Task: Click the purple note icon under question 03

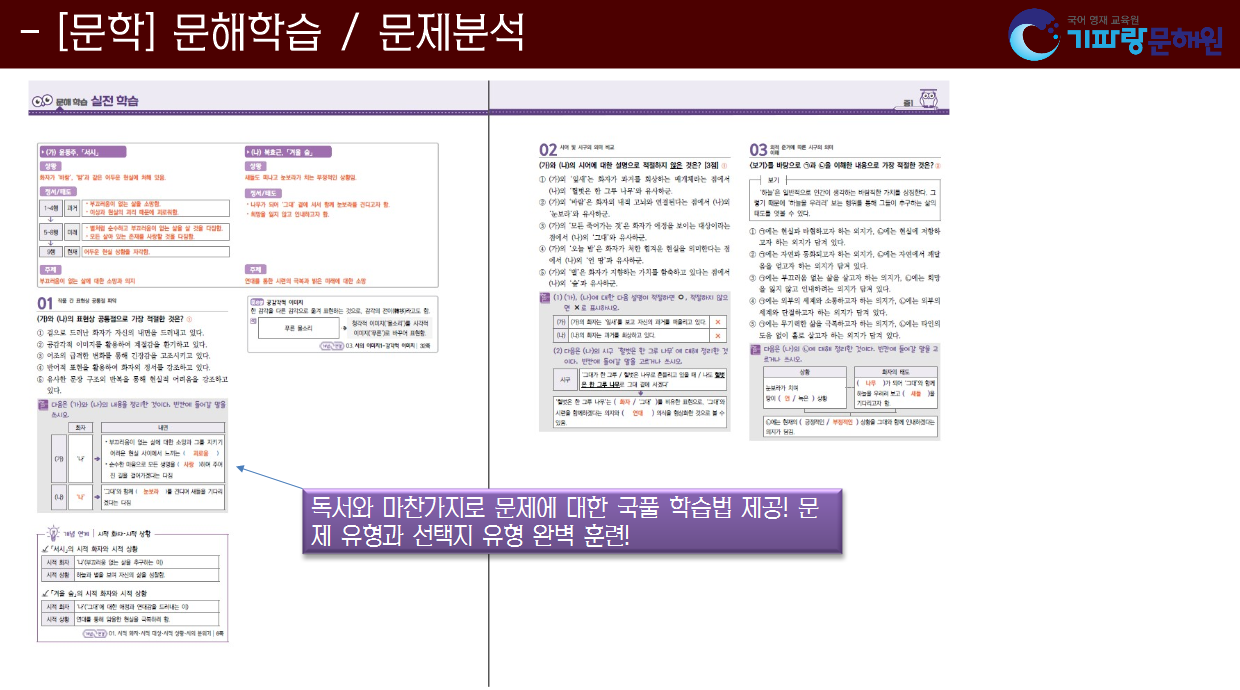Action: (x=756, y=350)
